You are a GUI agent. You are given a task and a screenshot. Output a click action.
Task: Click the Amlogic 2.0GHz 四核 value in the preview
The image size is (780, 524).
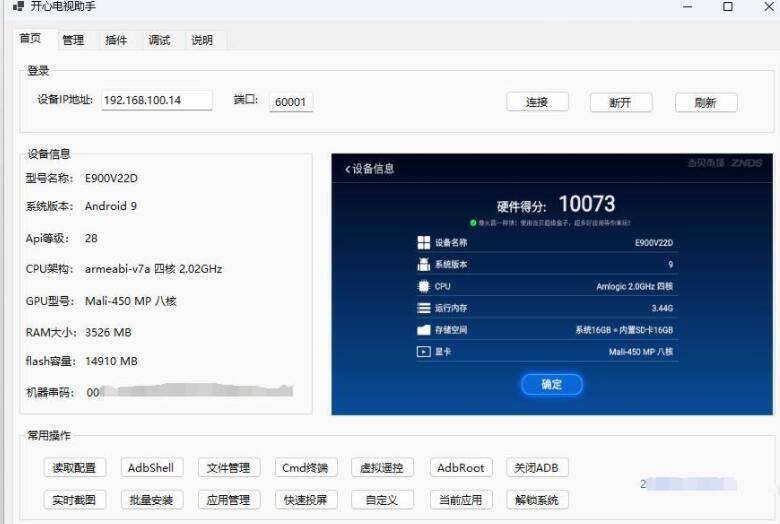point(635,286)
